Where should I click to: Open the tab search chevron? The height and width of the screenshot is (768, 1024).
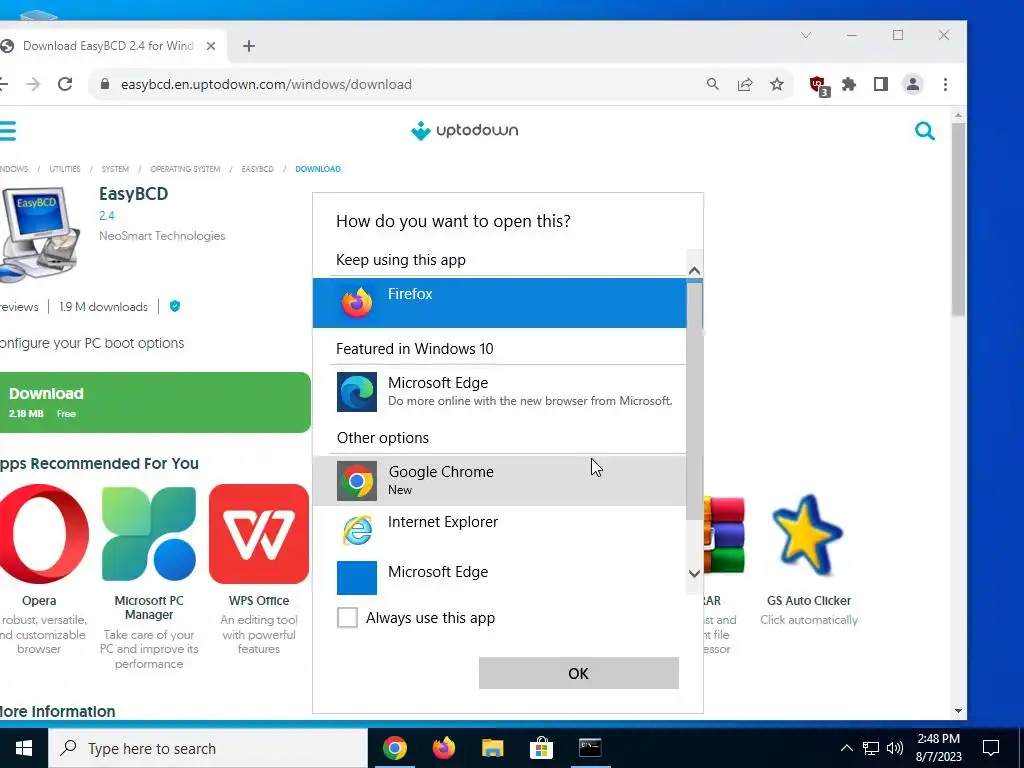point(806,35)
